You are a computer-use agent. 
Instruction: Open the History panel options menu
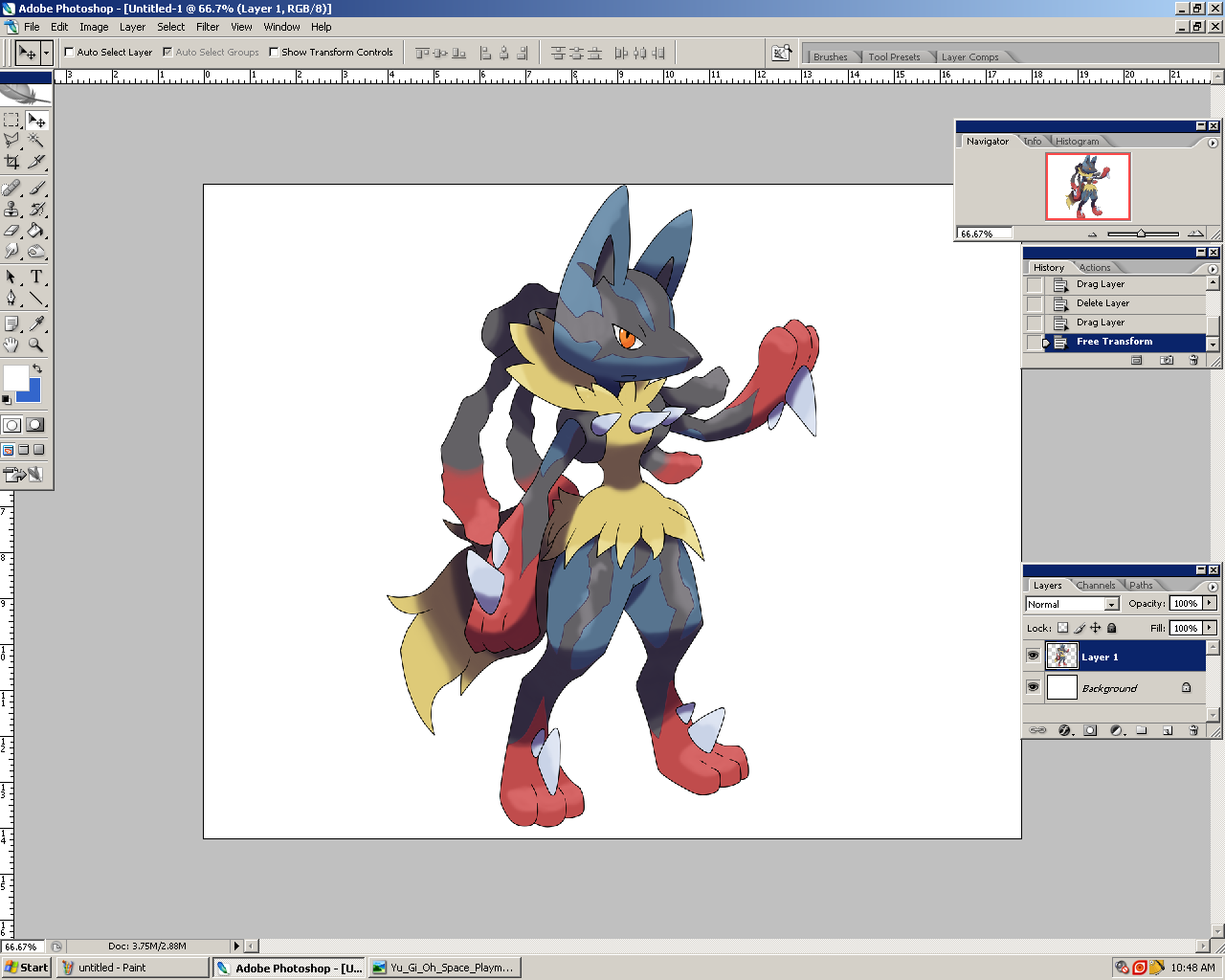1213,269
